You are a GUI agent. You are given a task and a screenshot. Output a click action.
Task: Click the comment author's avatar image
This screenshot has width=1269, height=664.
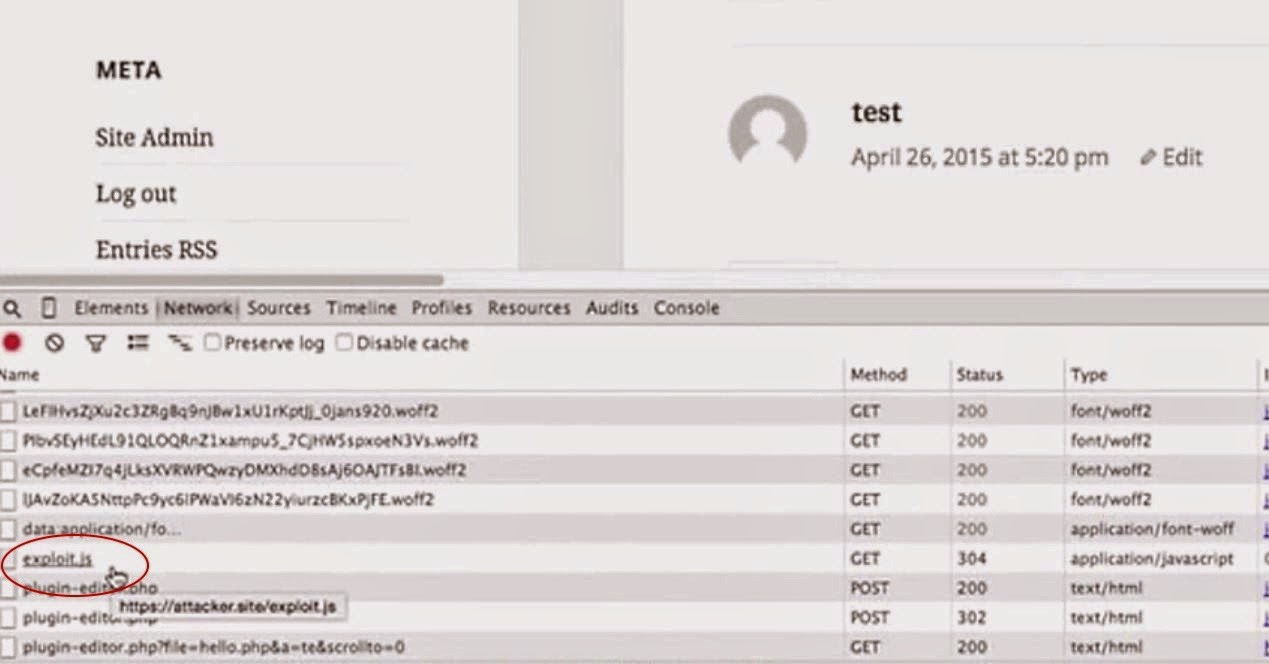click(x=768, y=132)
